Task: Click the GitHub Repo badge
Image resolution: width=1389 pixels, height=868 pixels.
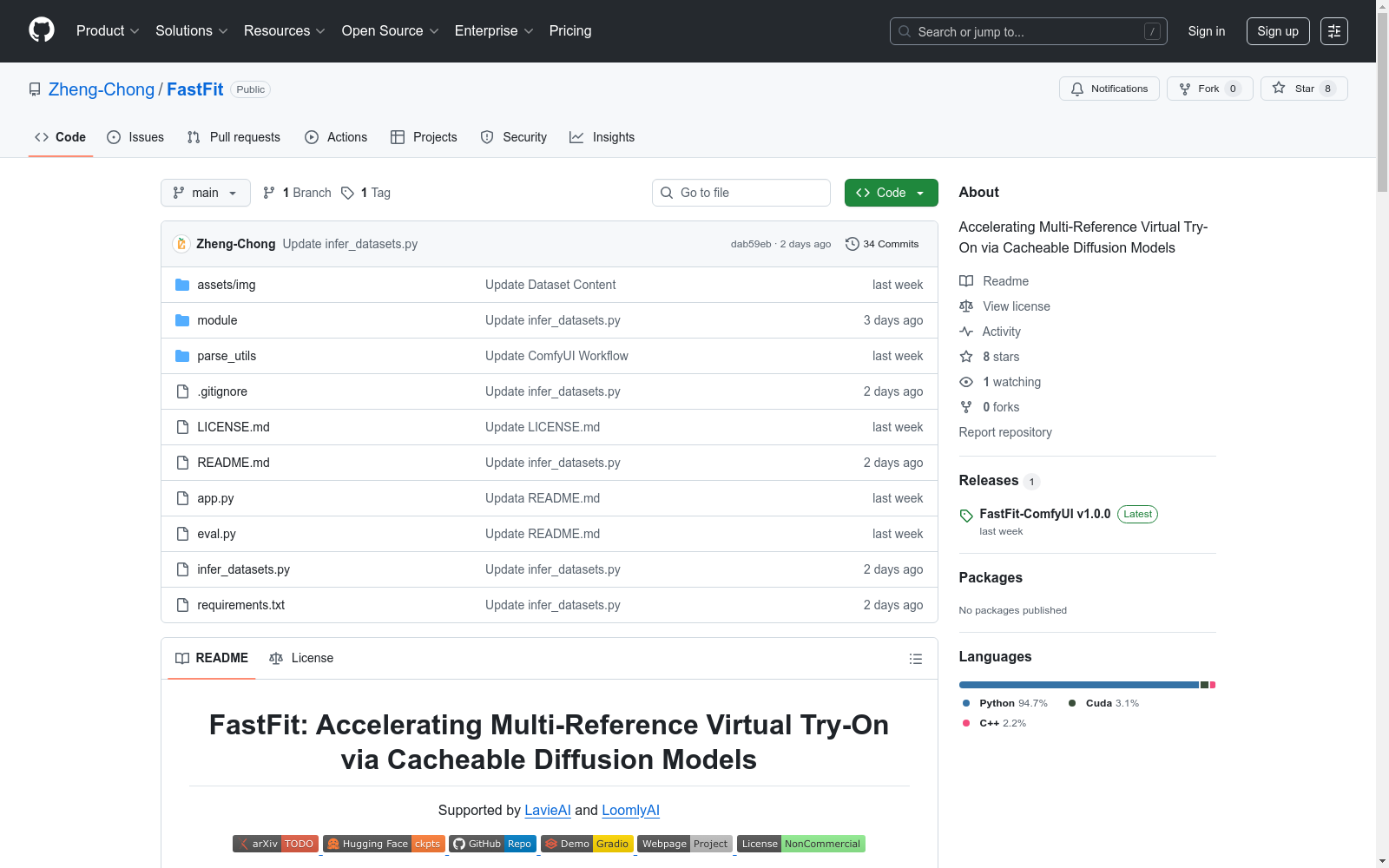Action: (492, 844)
